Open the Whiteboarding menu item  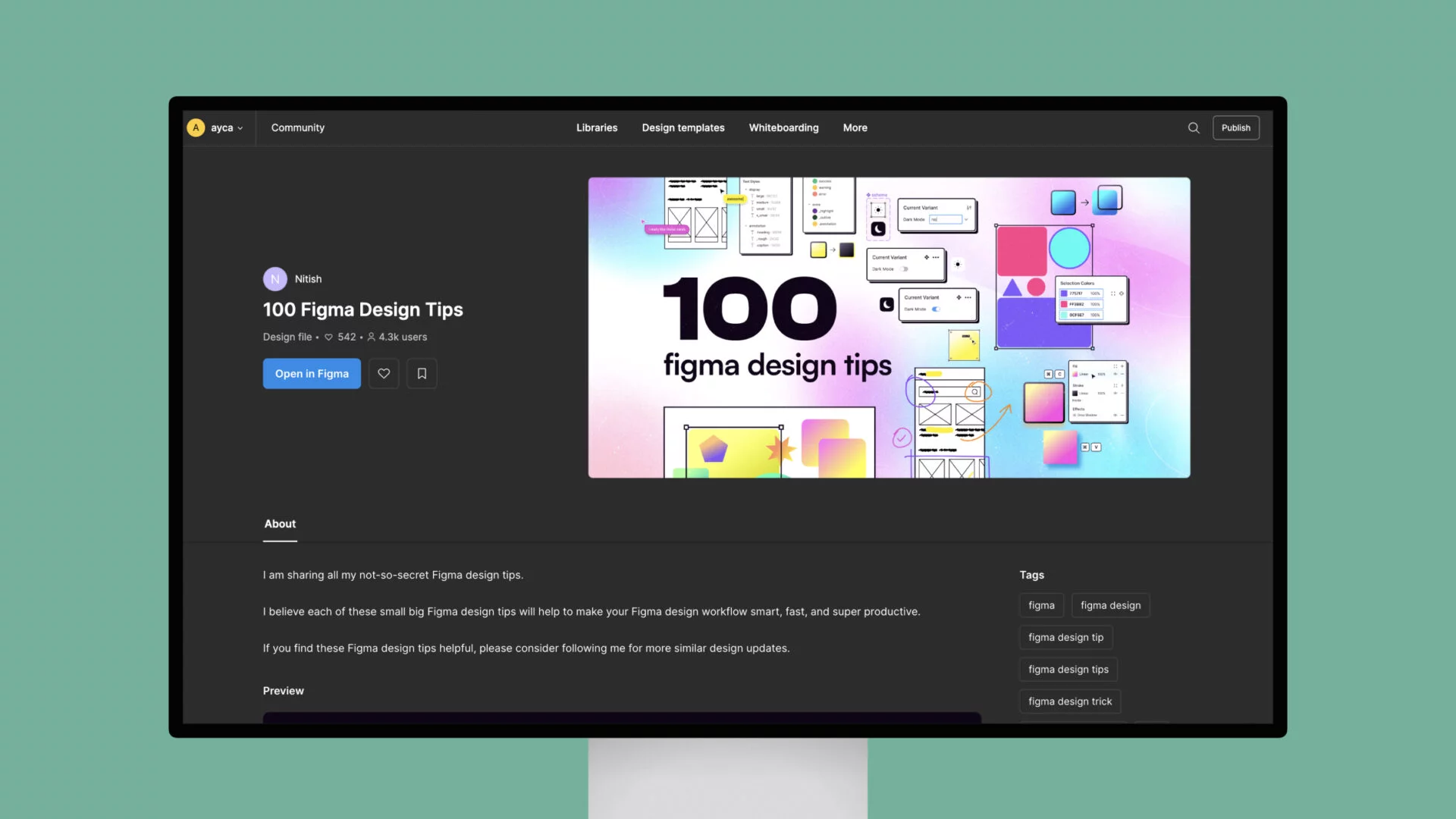(783, 128)
